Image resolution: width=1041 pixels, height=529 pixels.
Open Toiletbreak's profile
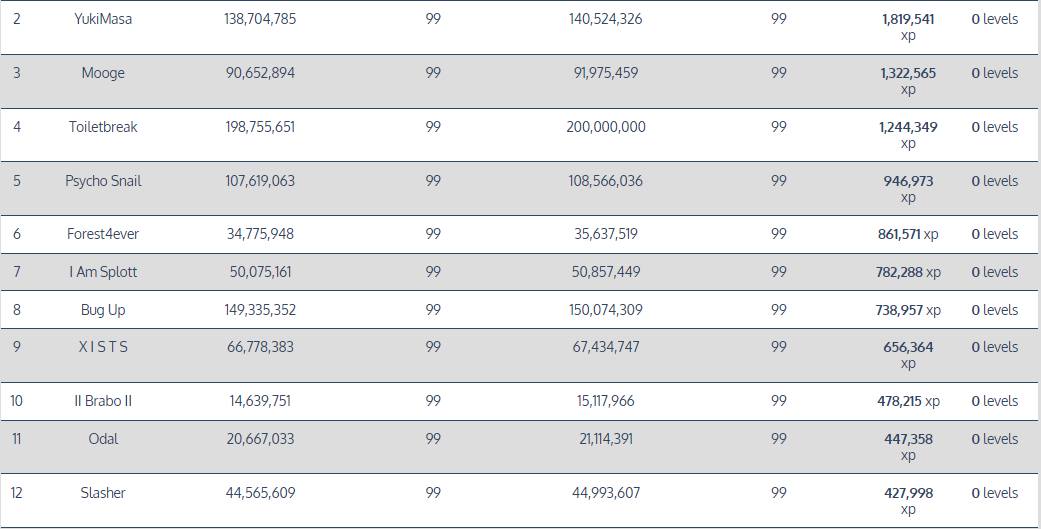(103, 127)
